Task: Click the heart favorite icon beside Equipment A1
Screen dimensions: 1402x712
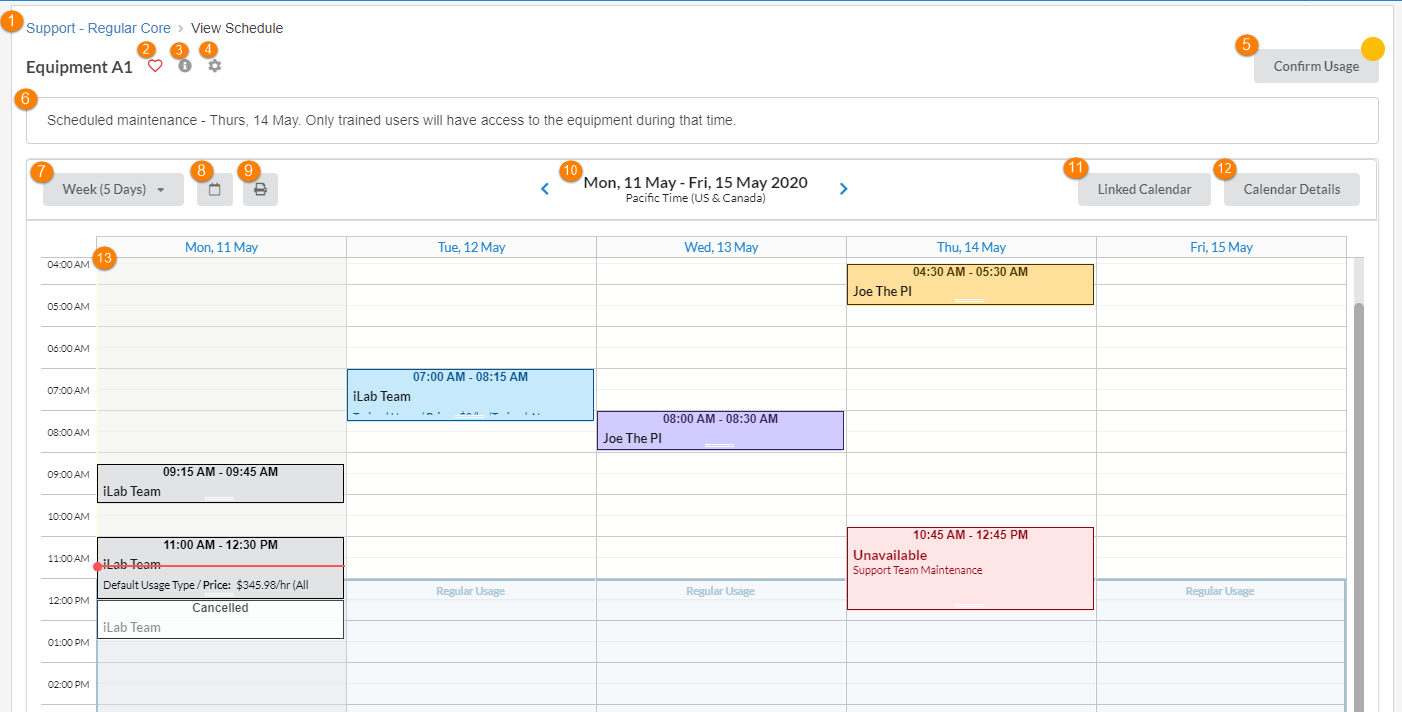Action: tap(155, 67)
